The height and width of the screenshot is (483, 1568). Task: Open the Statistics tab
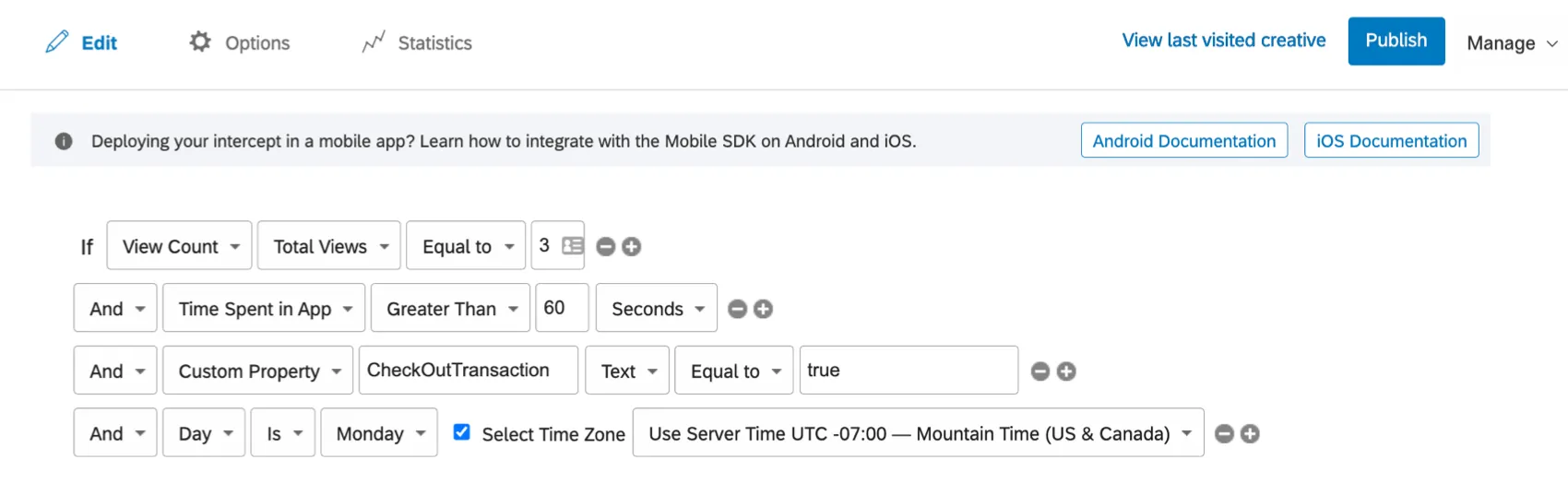[418, 42]
